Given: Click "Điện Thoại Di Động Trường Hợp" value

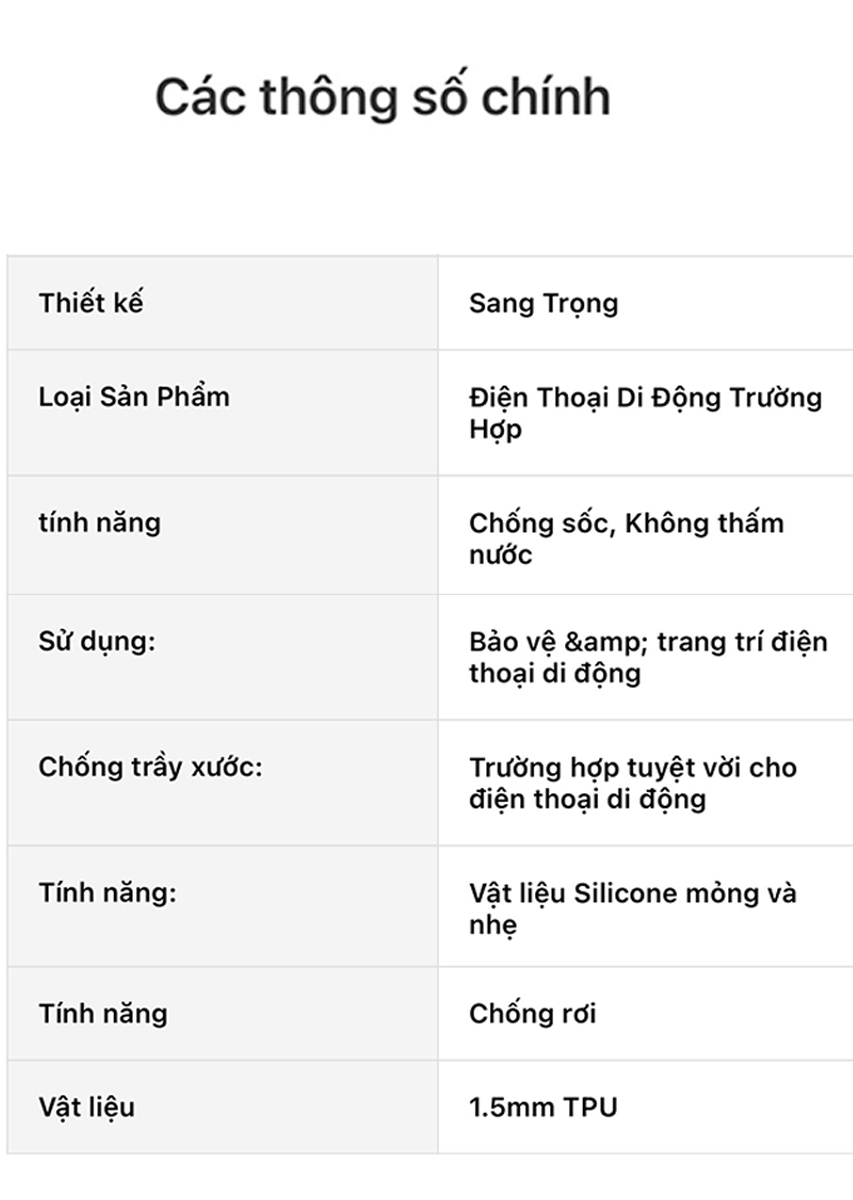Looking at the screenshot, I should tap(645, 412).
